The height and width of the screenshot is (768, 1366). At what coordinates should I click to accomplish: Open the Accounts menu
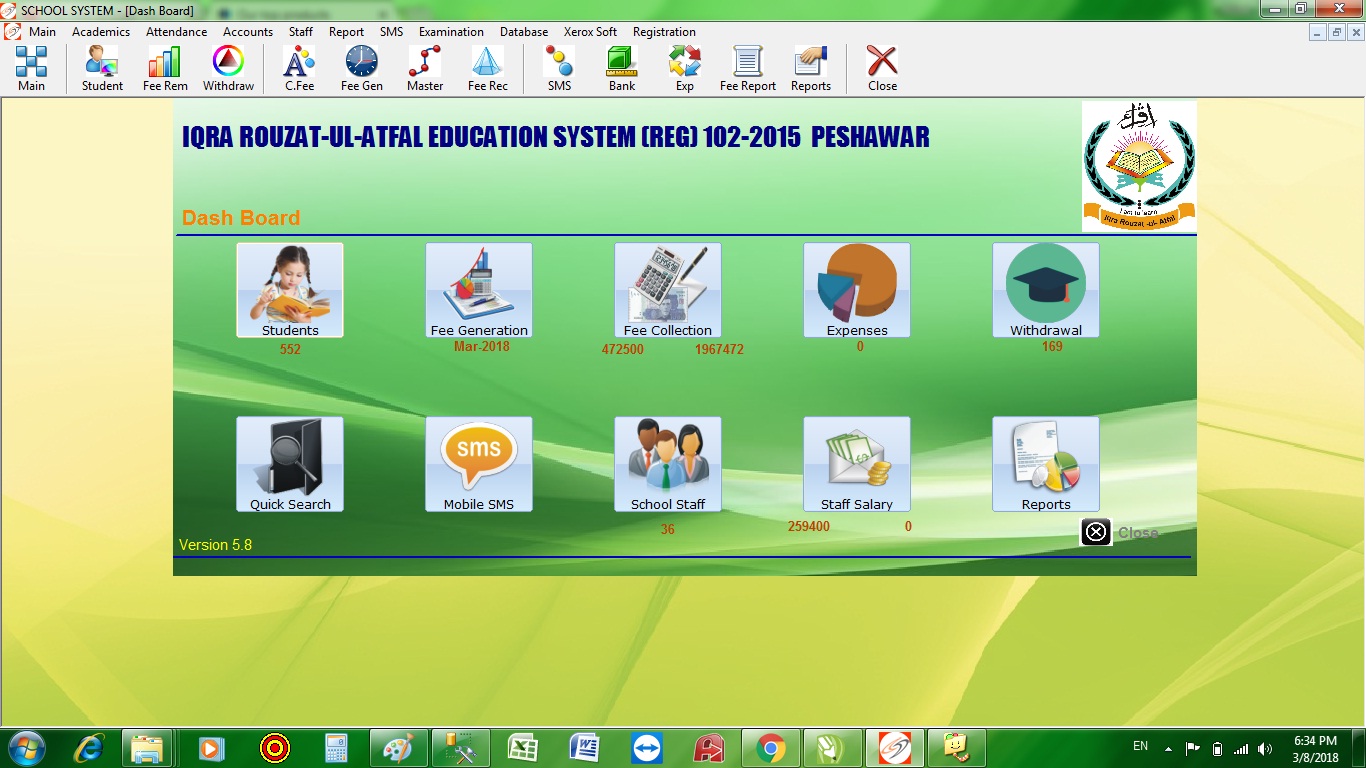(x=248, y=32)
